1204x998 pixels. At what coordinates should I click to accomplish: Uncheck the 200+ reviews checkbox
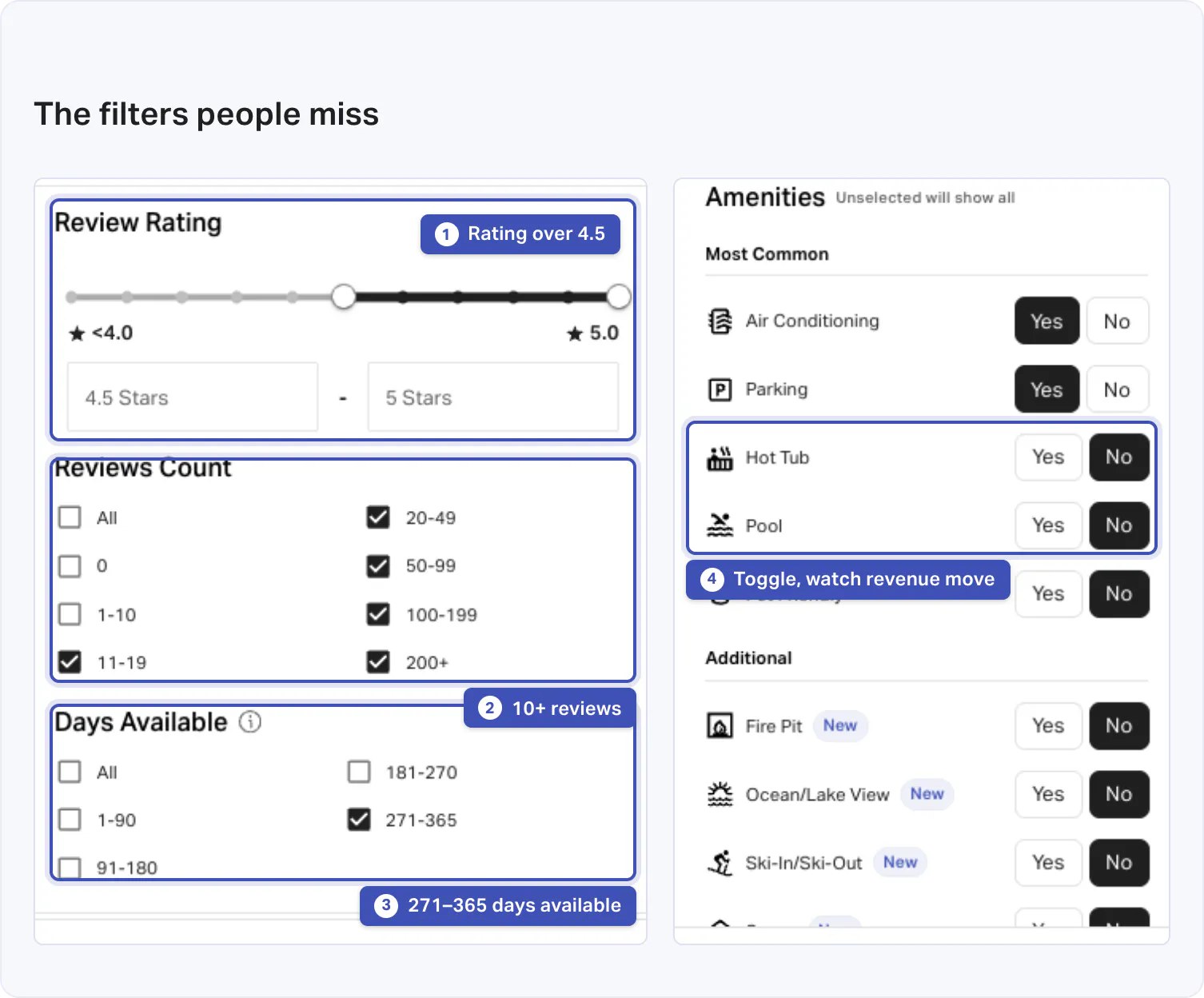click(378, 662)
